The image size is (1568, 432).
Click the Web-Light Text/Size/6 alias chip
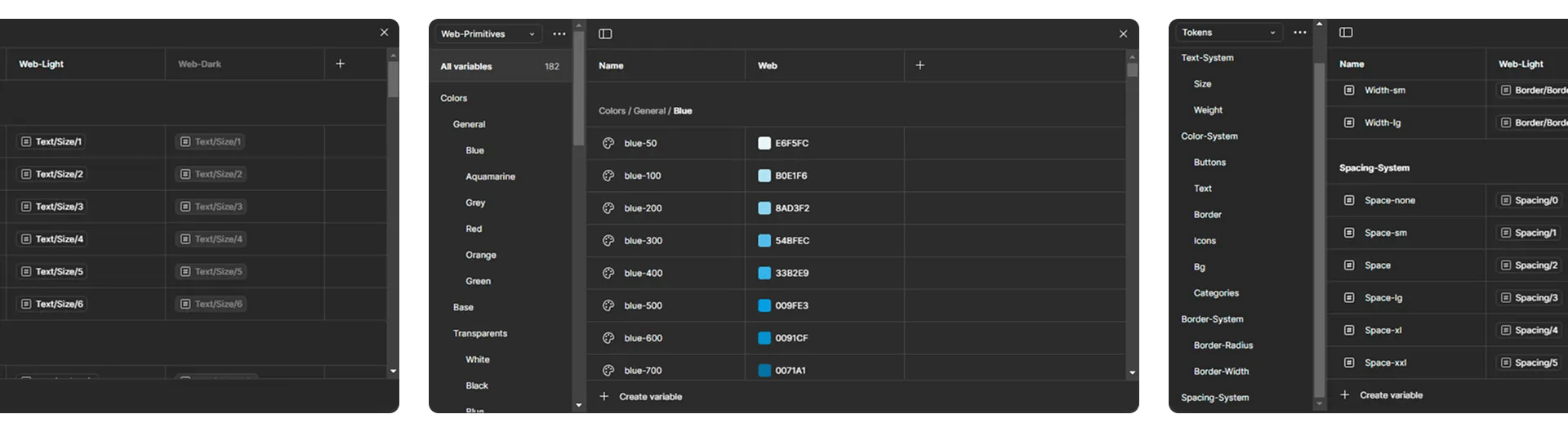click(52, 304)
